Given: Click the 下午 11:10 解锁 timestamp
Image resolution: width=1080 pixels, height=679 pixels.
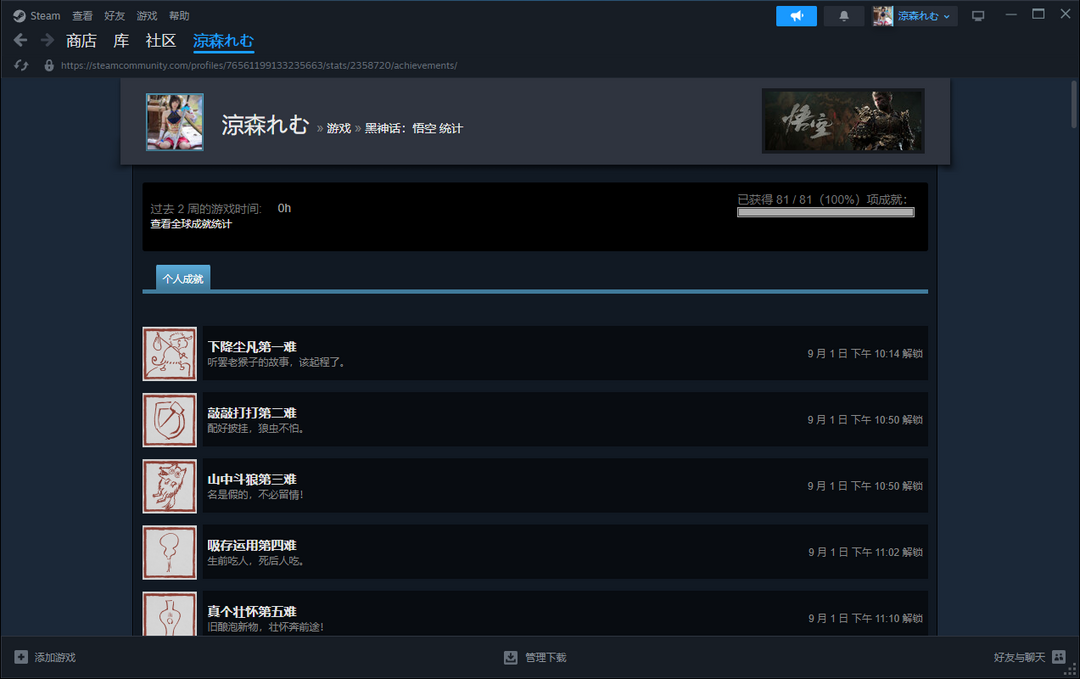Looking at the screenshot, I should coord(865,618).
